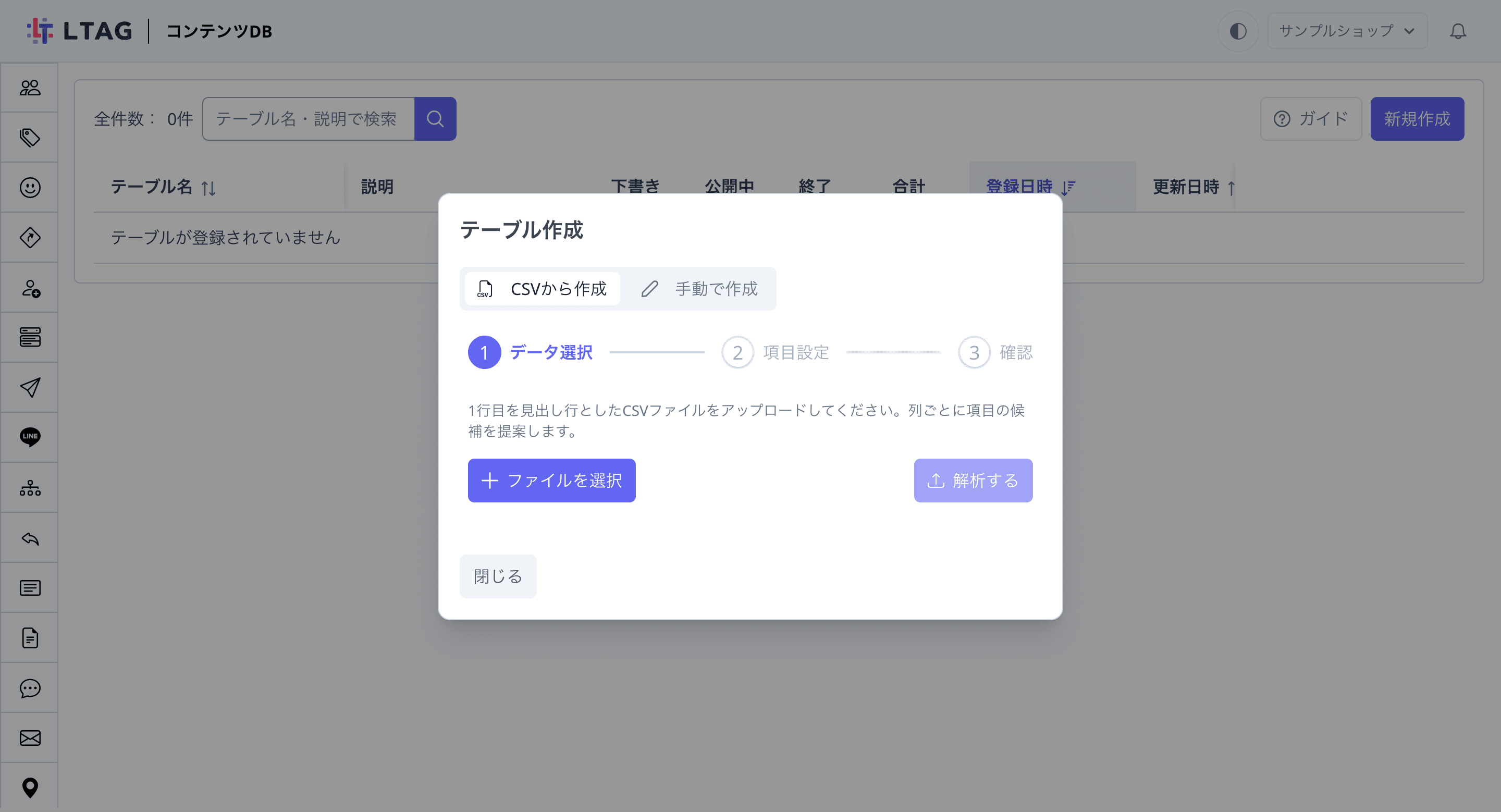Screen dimensions: 1501x812
Task: Select the CSVから作成 tab
Action: tap(542, 289)
